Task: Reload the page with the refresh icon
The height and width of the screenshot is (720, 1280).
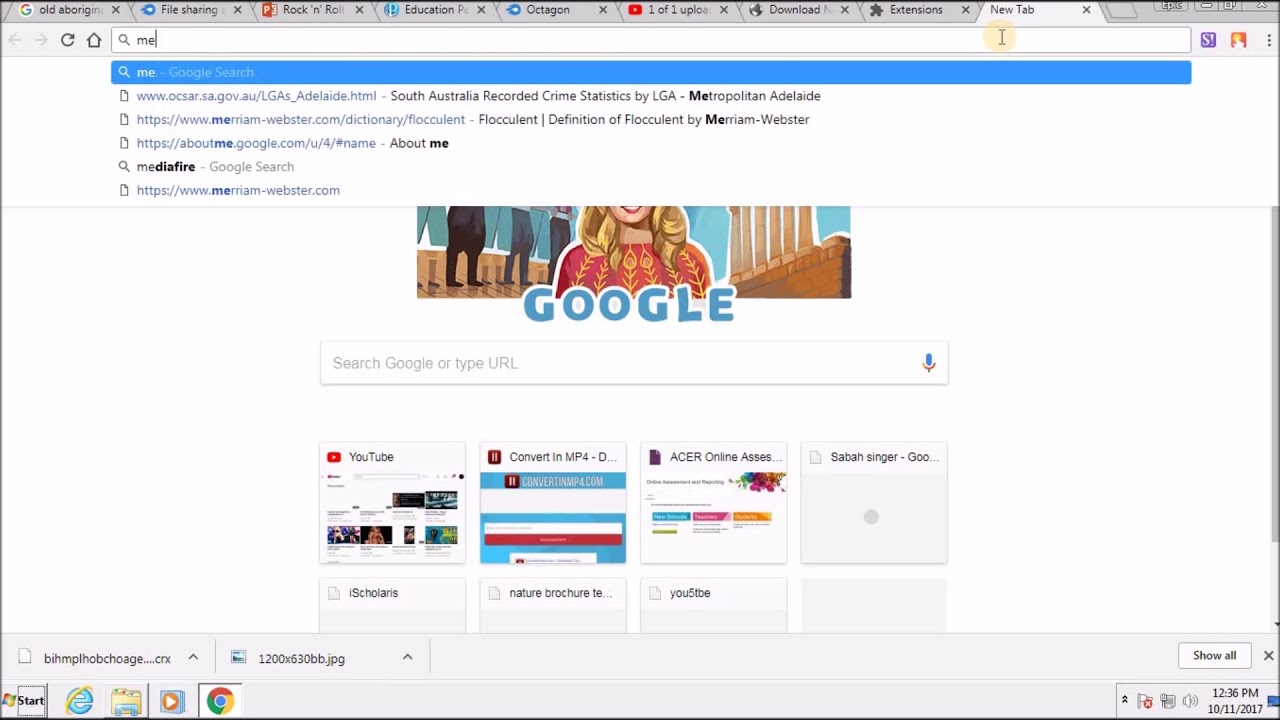Action: (67, 40)
